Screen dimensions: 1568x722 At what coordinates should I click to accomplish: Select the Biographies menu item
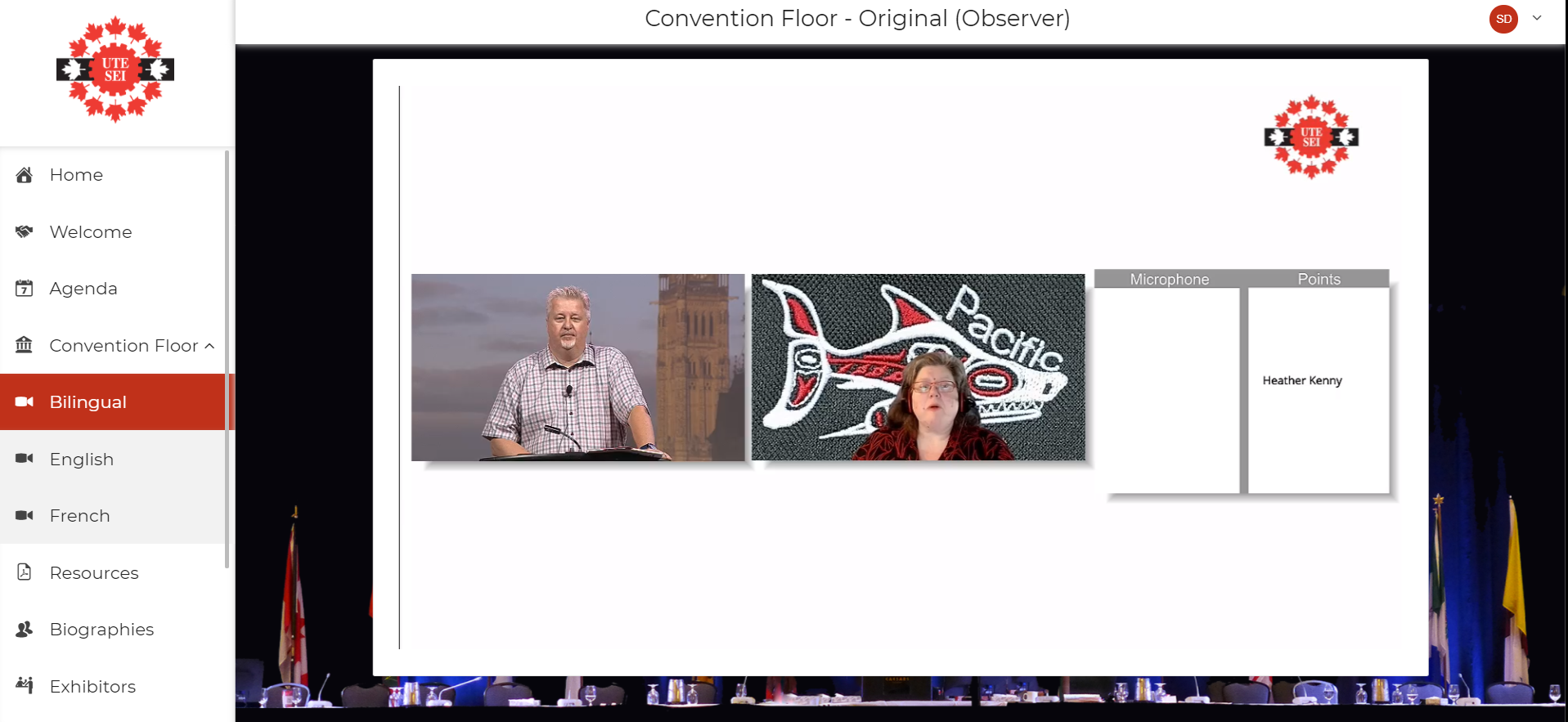tap(101, 630)
